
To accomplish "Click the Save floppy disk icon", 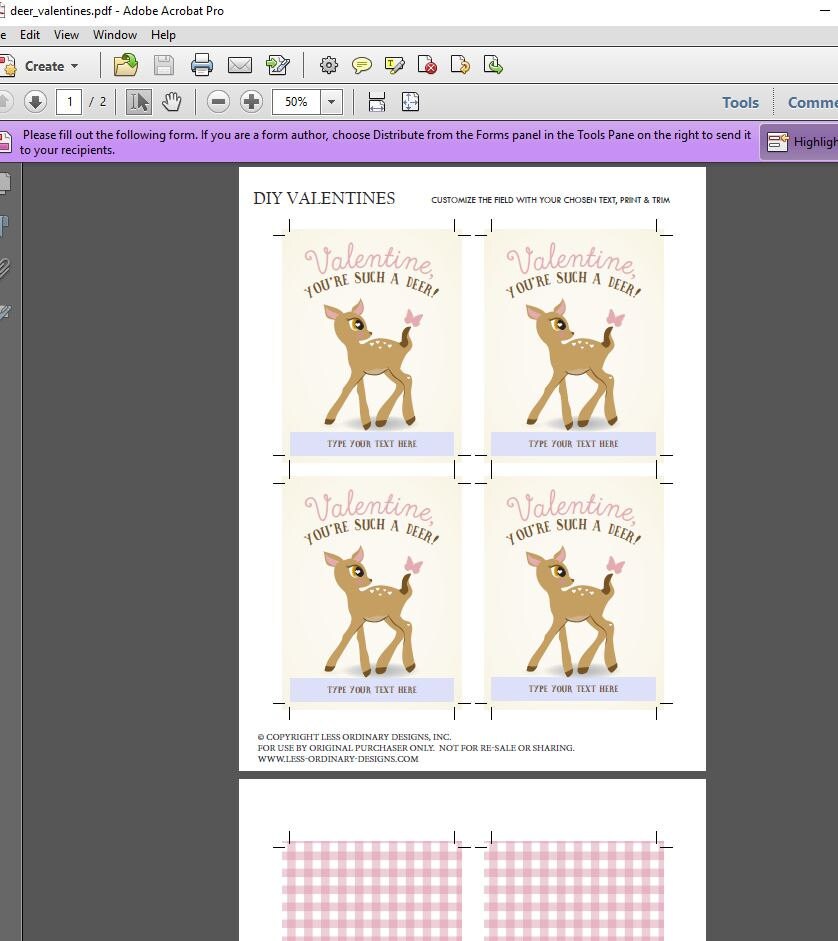I will tap(164, 65).
